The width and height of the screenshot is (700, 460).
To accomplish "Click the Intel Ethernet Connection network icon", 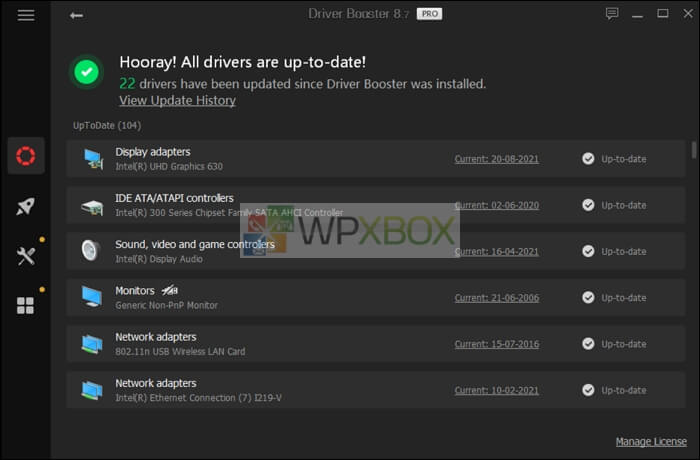I will coord(92,390).
